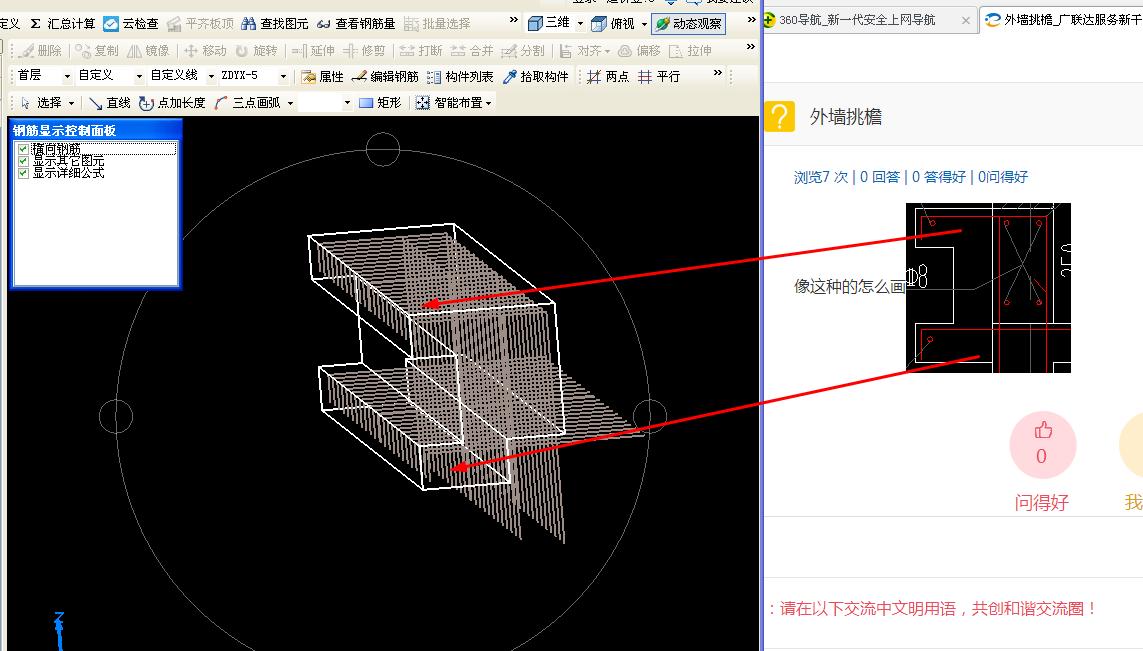
Task: Click the 延伸 extend tool
Action: (x=313, y=50)
